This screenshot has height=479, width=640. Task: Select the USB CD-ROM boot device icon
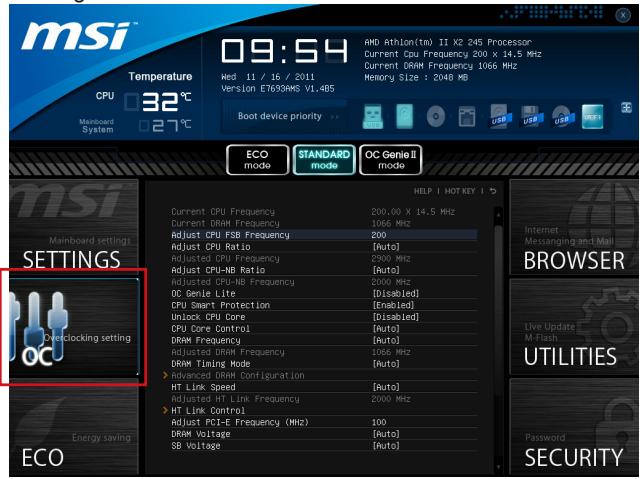[x=562, y=117]
